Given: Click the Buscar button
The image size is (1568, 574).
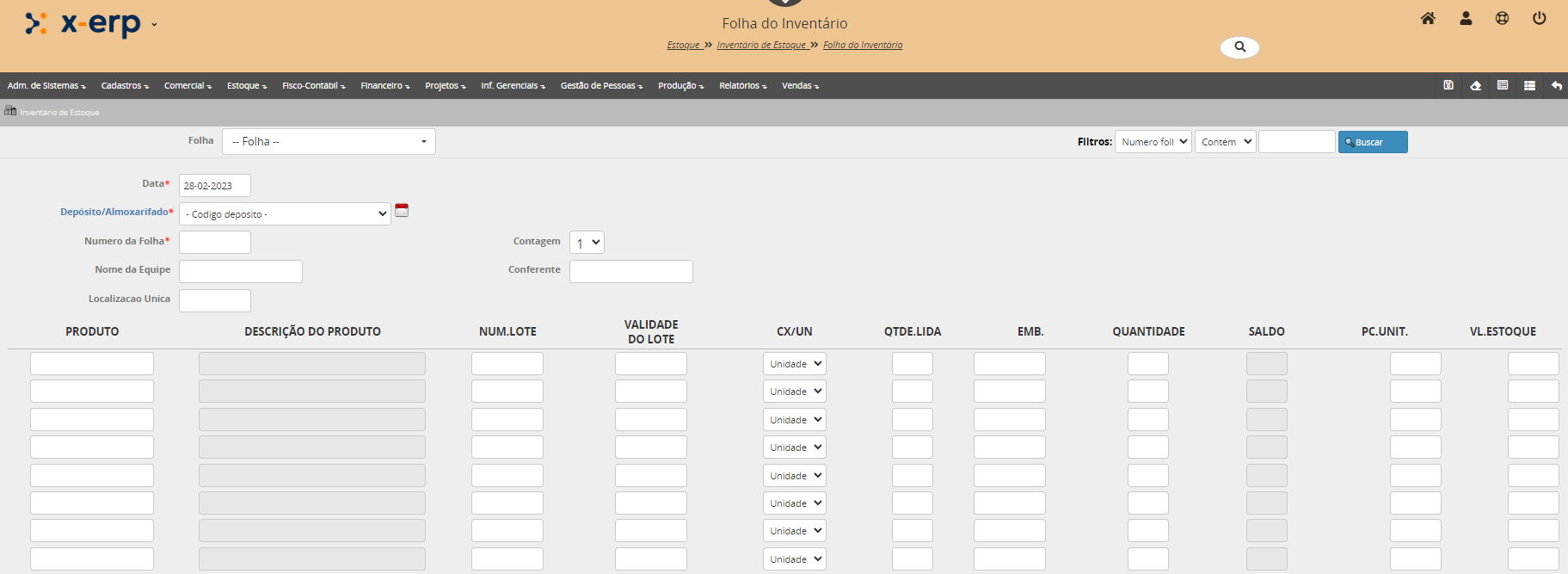Looking at the screenshot, I should (1372, 142).
